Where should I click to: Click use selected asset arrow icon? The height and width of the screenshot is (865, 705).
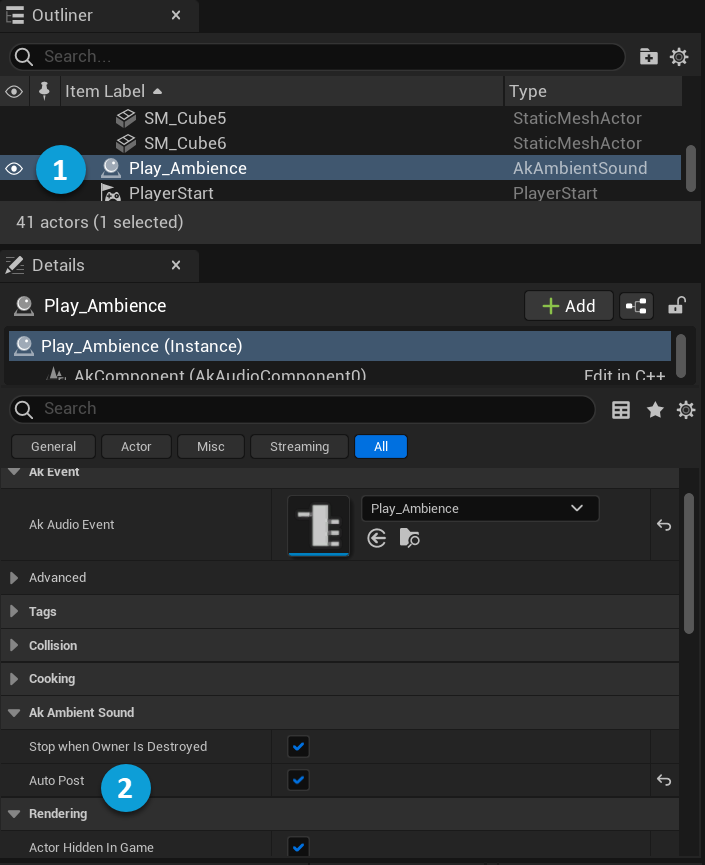click(377, 539)
